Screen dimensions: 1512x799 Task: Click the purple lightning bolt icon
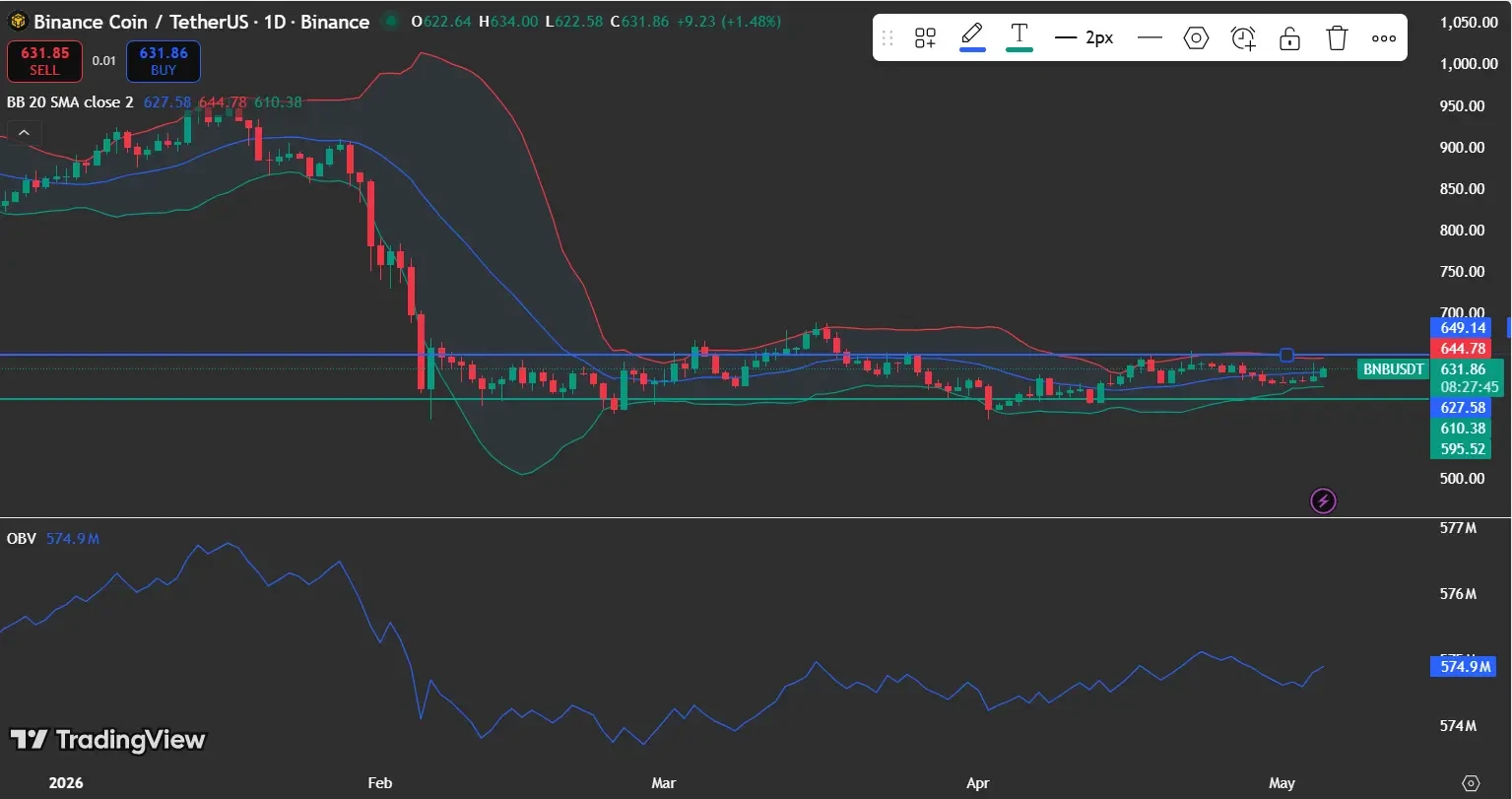click(x=1323, y=501)
